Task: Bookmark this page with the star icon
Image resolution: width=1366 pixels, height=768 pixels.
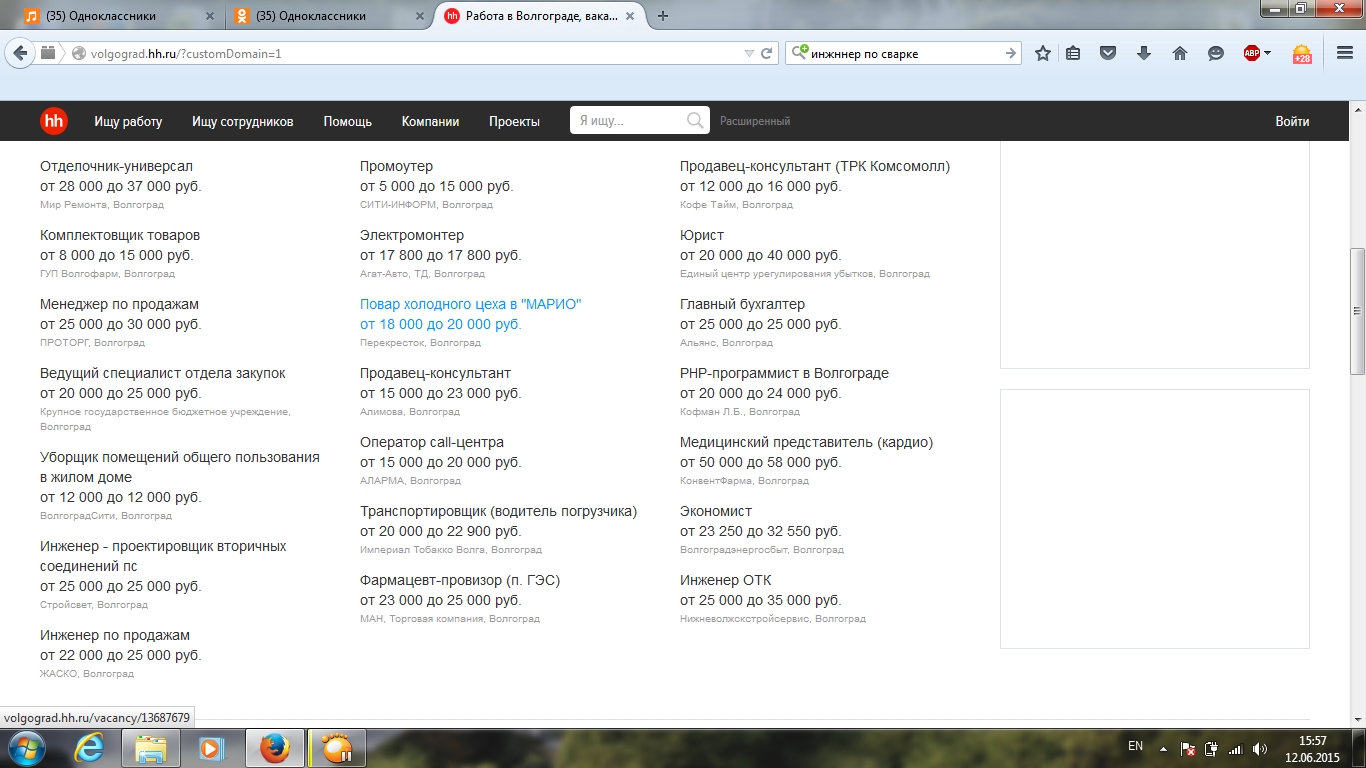Action: pyautogui.click(x=1043, y=54)
